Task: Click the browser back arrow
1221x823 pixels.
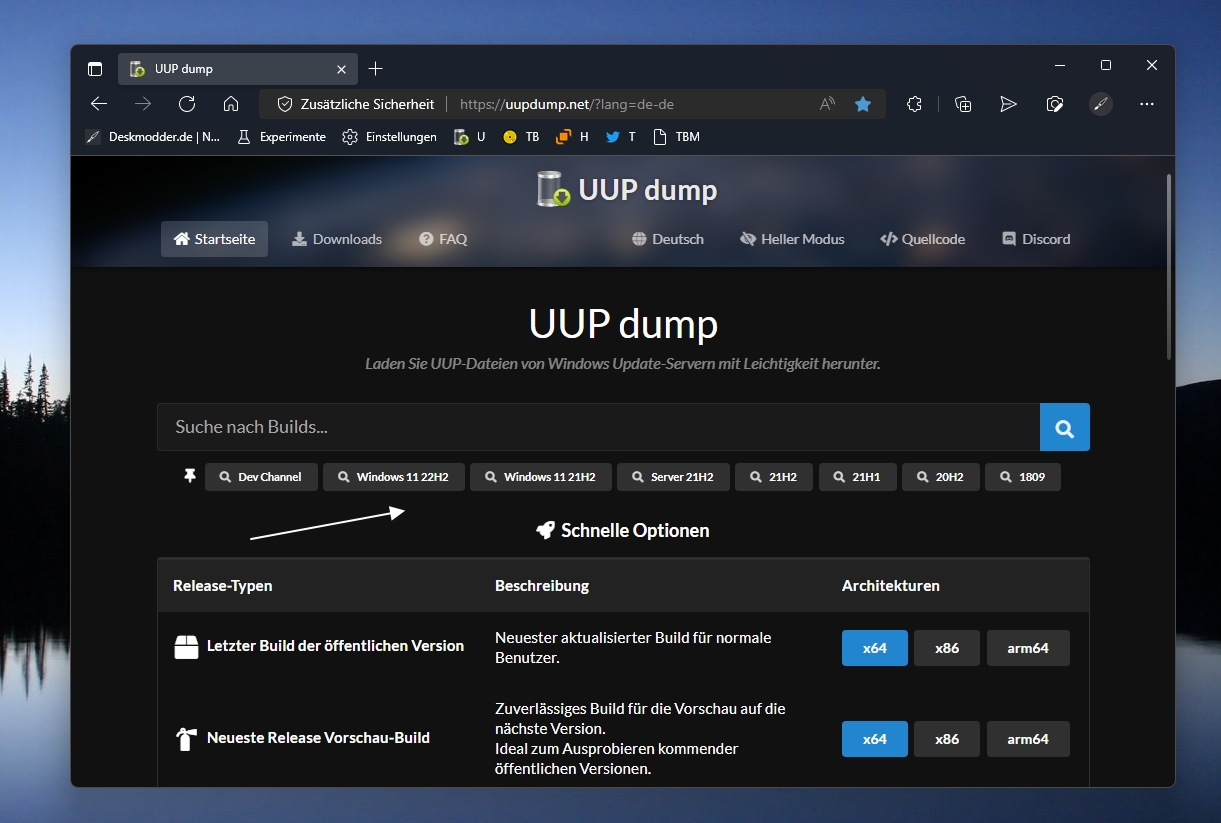Action: tap(98, 104)
